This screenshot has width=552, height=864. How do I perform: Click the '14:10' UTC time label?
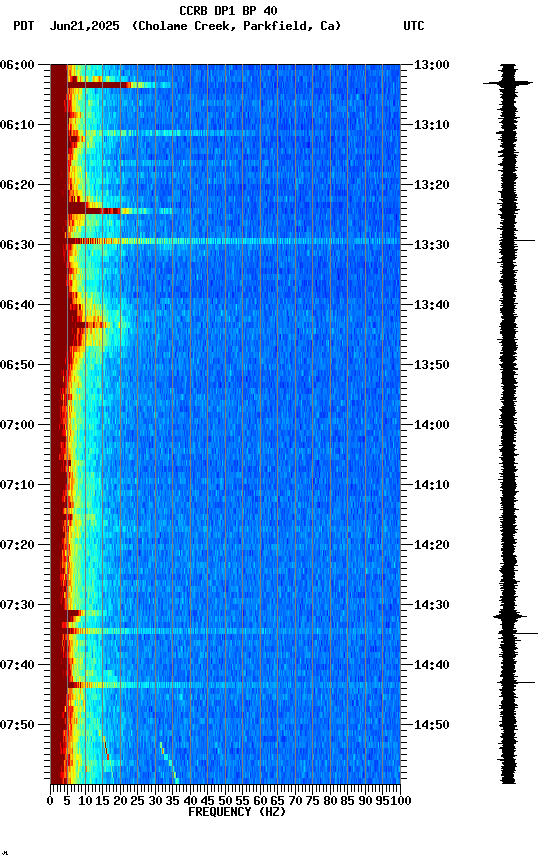[432, 485]
